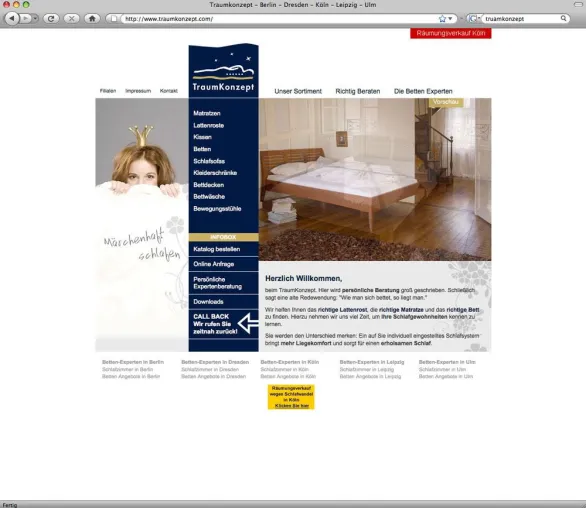Open the Unser Sortiment menu
The image size is (586, 508).
tap(298, 91)
